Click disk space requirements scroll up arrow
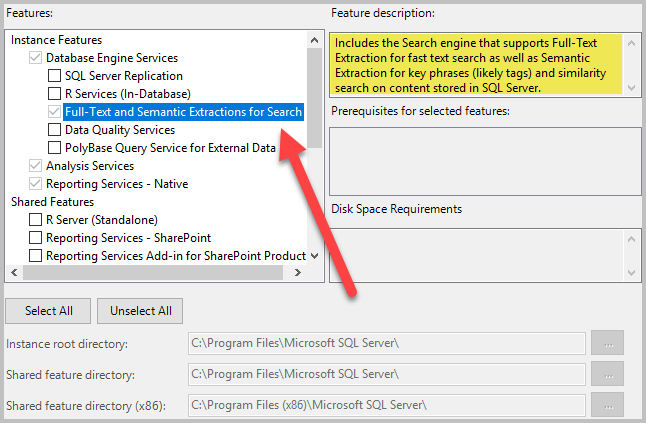Viewport: 646px width, 423px height. (x=631, y=239)
